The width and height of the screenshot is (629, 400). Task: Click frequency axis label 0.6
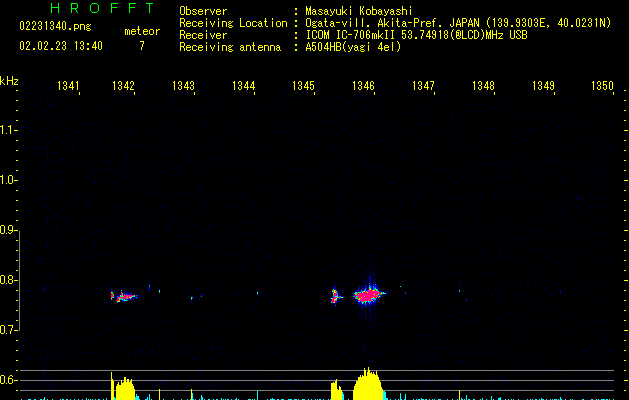8,380
